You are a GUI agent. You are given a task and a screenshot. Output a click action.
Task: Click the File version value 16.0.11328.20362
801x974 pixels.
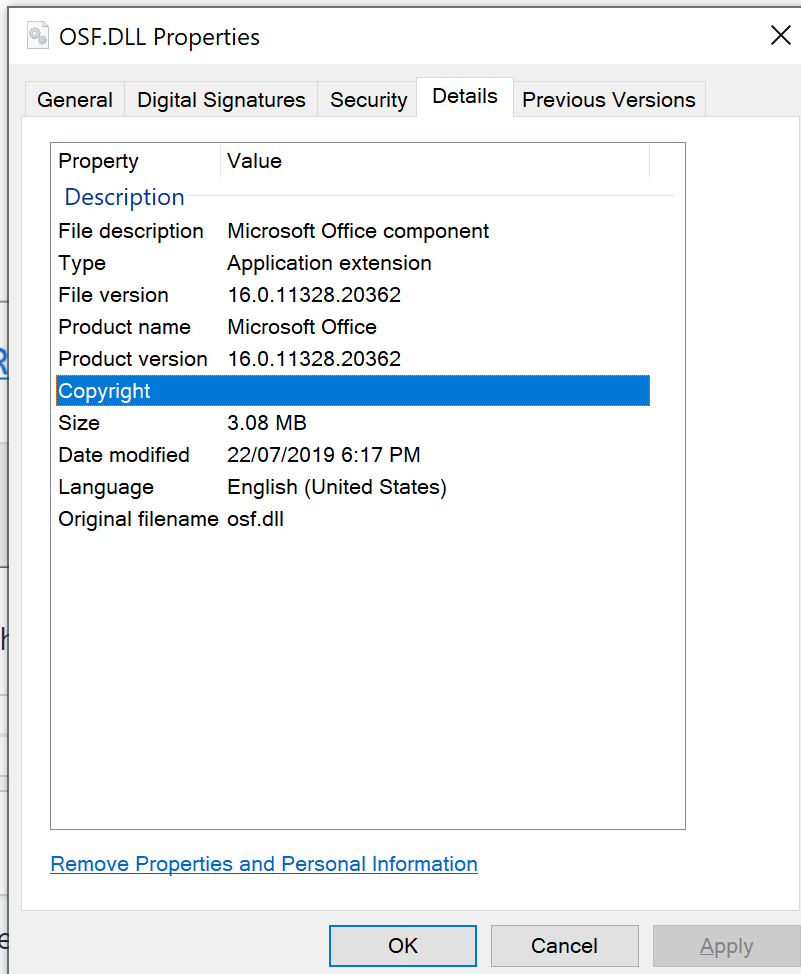[x=314, y=295]
